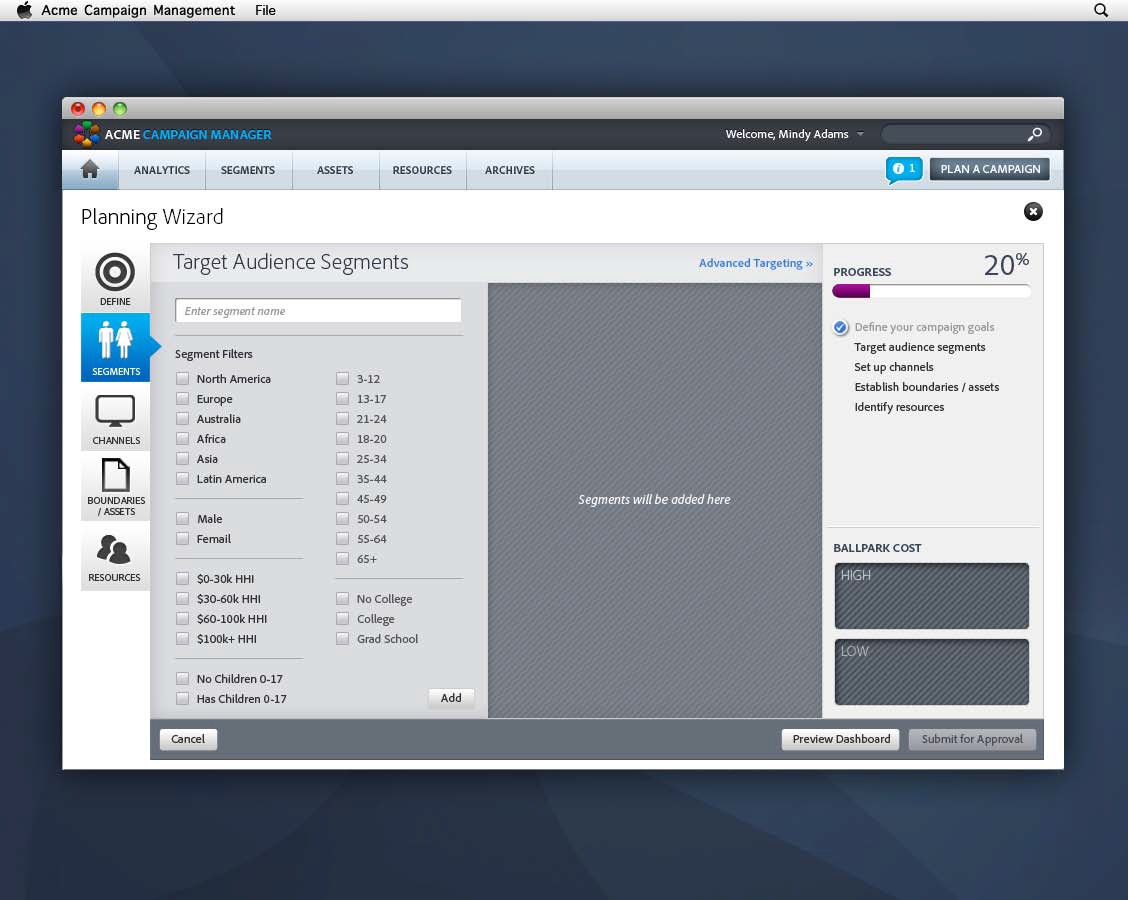Open the Archives tab

[509, 170]
